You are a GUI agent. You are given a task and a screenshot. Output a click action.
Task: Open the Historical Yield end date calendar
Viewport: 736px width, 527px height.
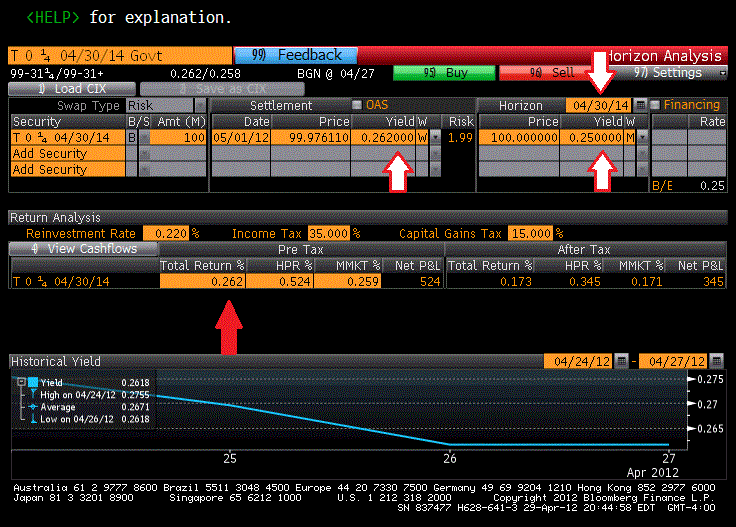click(x=716, y=361)
